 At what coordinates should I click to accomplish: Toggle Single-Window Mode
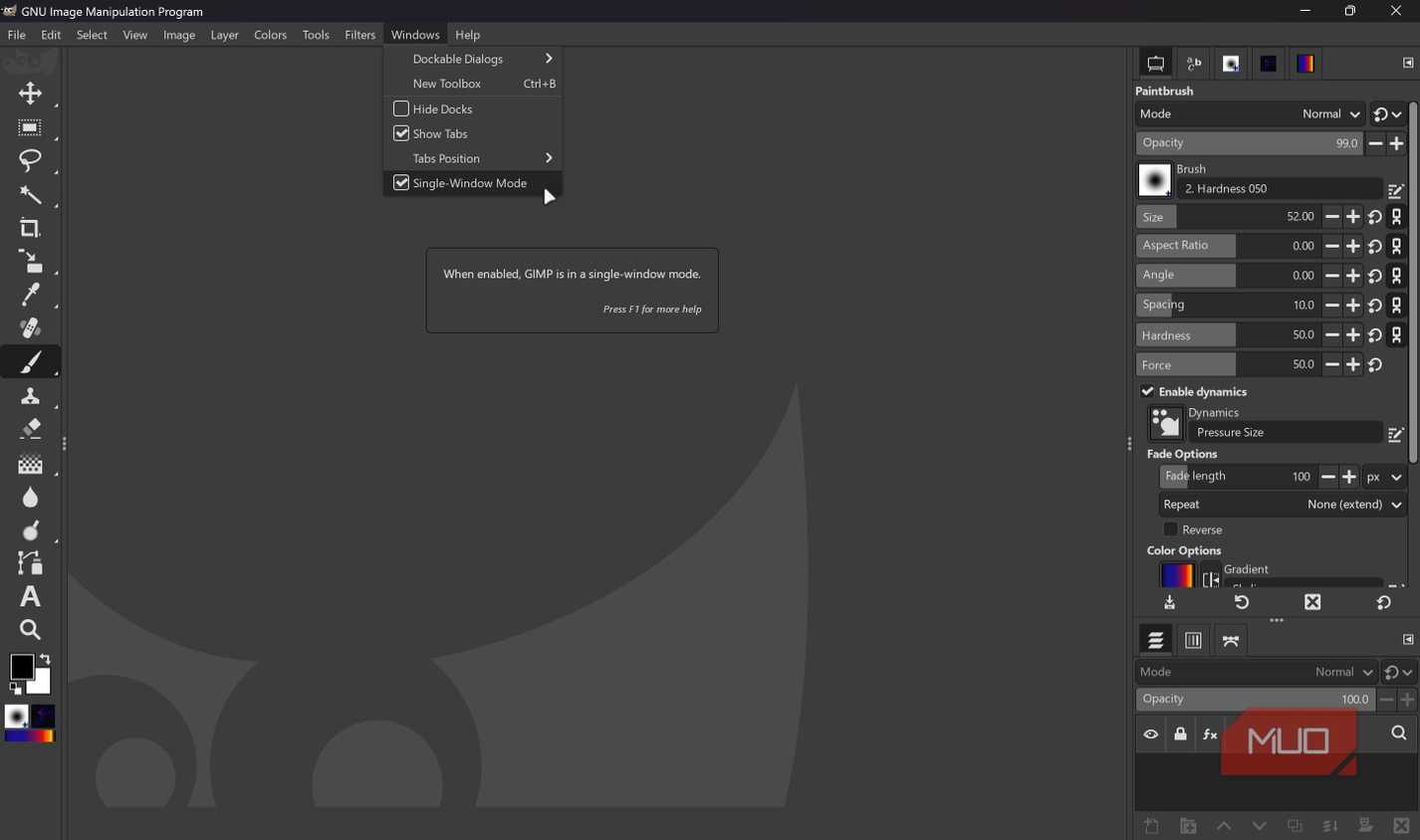point(472,183)
